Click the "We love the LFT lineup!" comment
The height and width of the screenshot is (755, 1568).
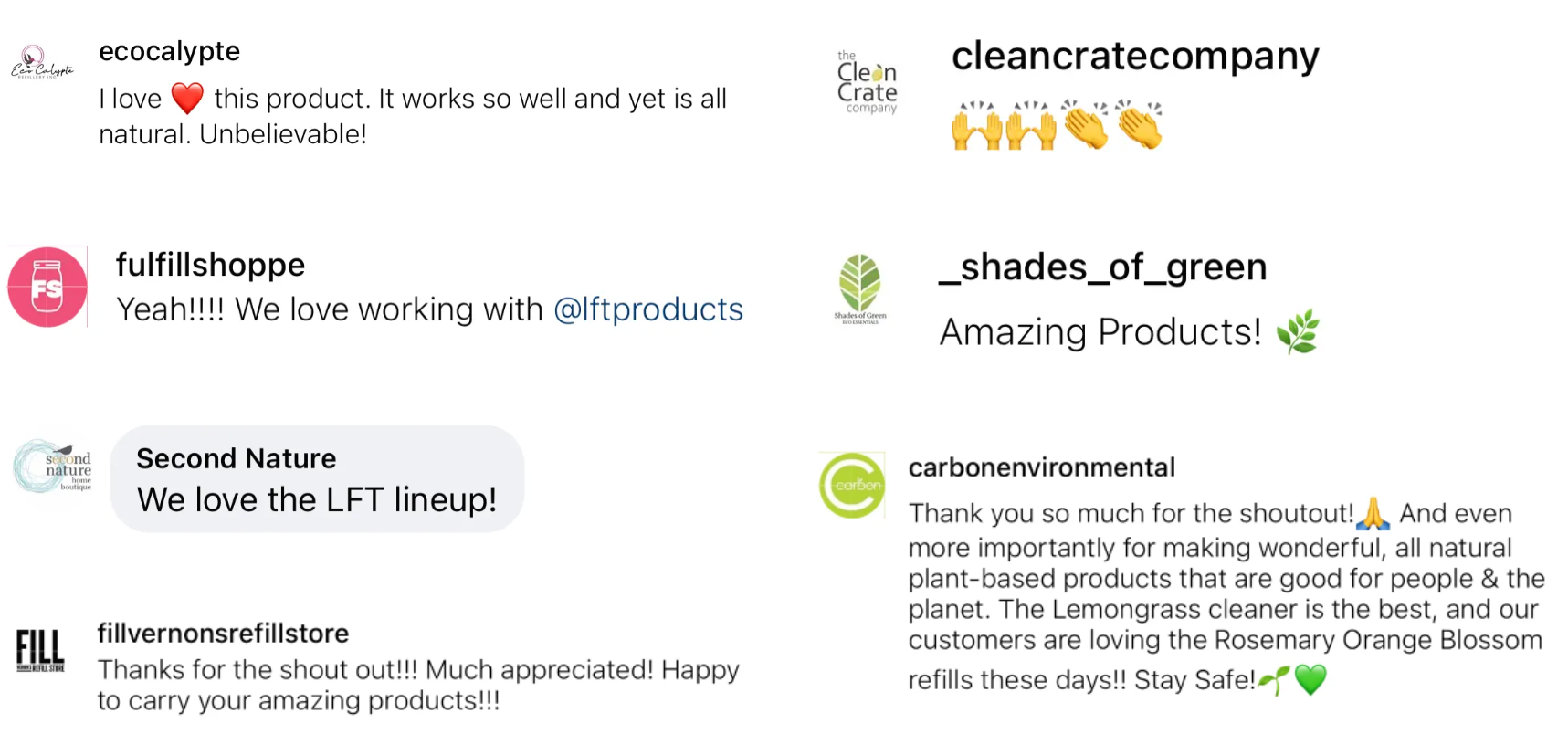(316, 500)
